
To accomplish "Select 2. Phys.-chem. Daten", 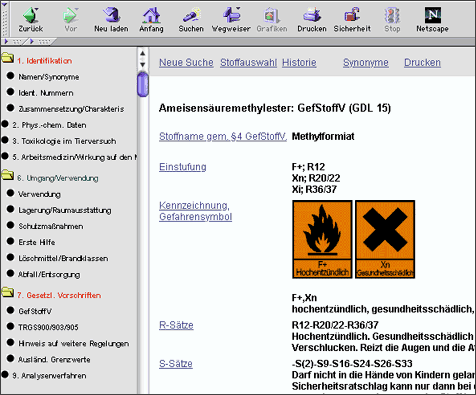I will click(49, 125).
